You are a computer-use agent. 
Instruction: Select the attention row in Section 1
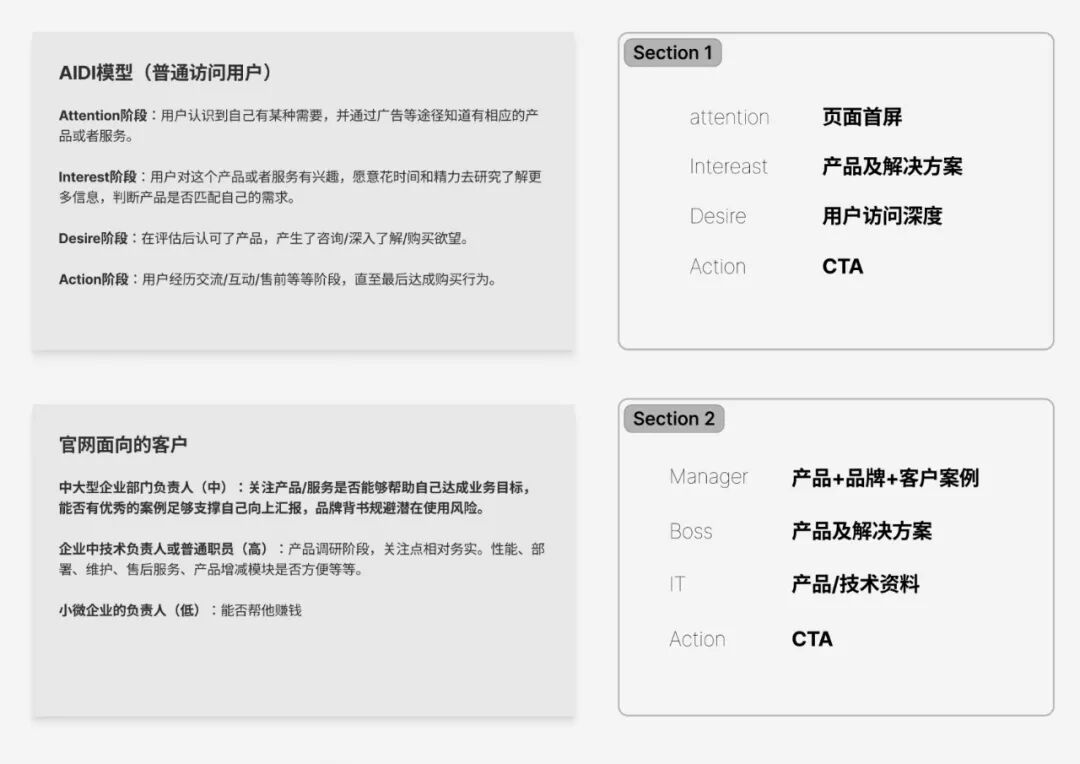pos(729,117)
